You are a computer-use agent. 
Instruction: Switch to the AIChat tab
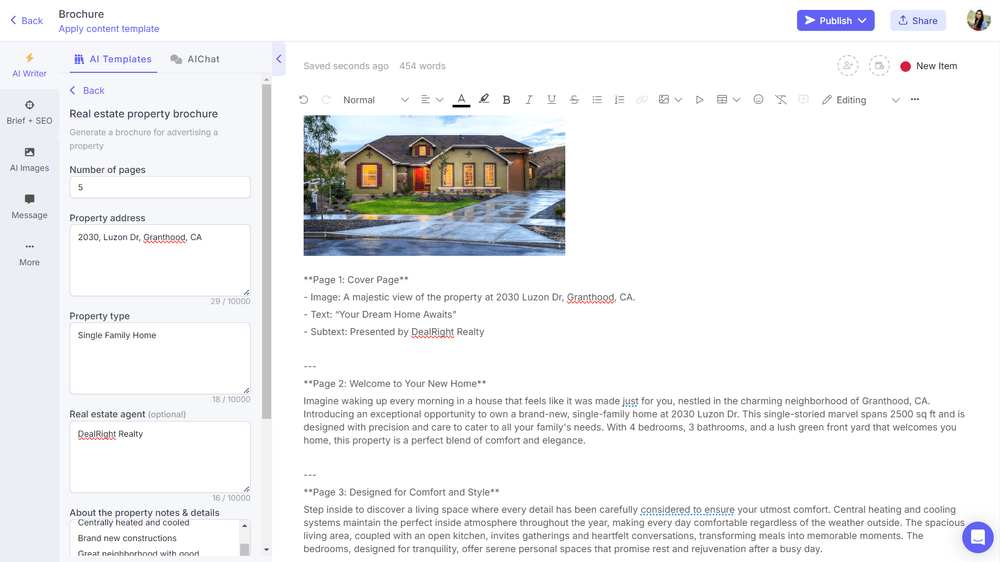coord(195,59)
